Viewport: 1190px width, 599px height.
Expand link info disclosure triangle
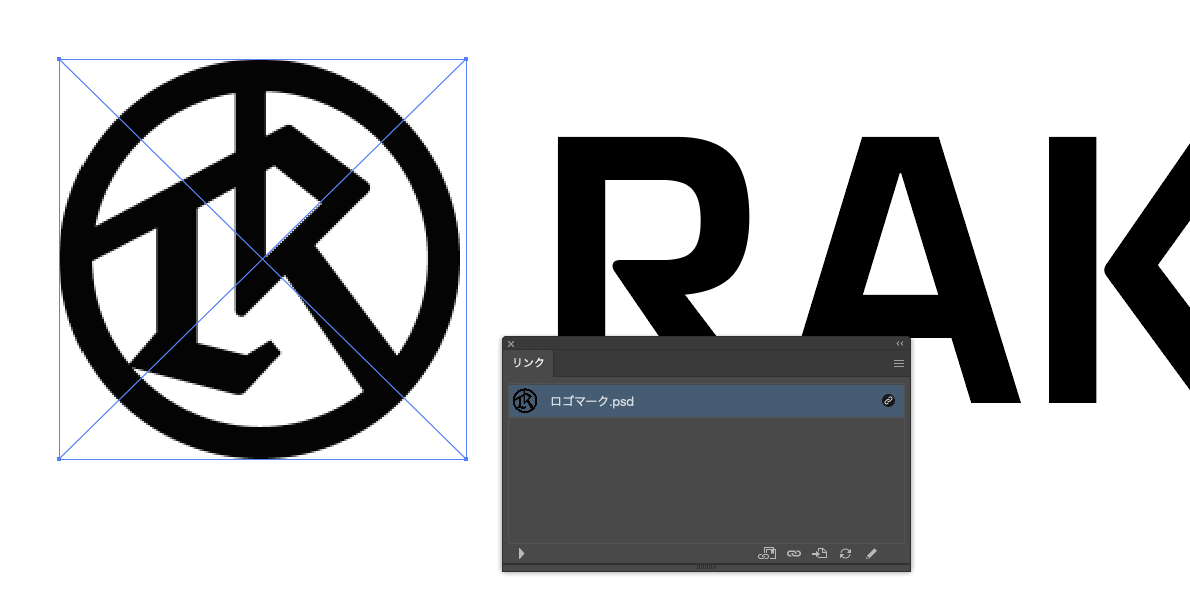click(521, 553)
